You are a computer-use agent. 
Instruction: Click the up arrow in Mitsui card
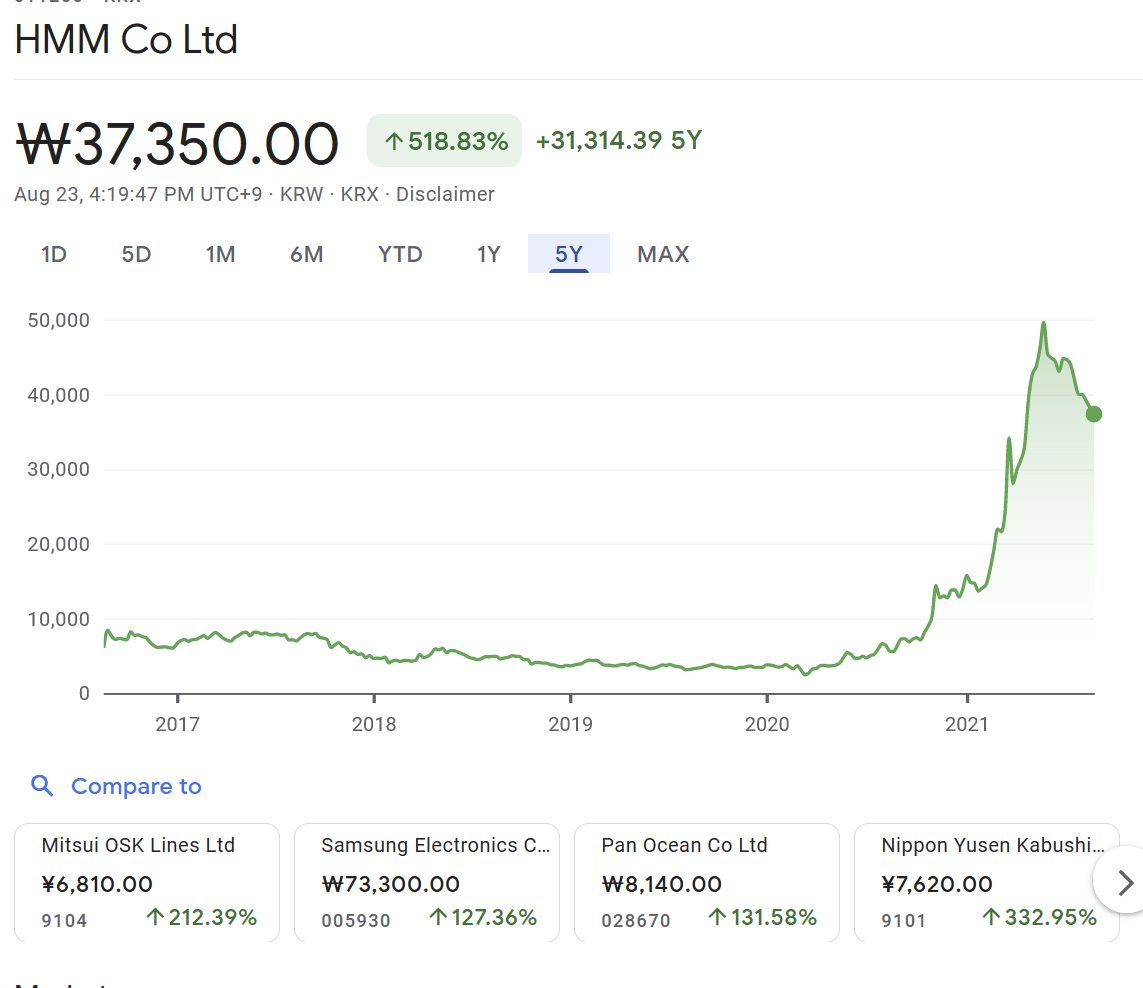pyautogui.click(x=155, y=917)
